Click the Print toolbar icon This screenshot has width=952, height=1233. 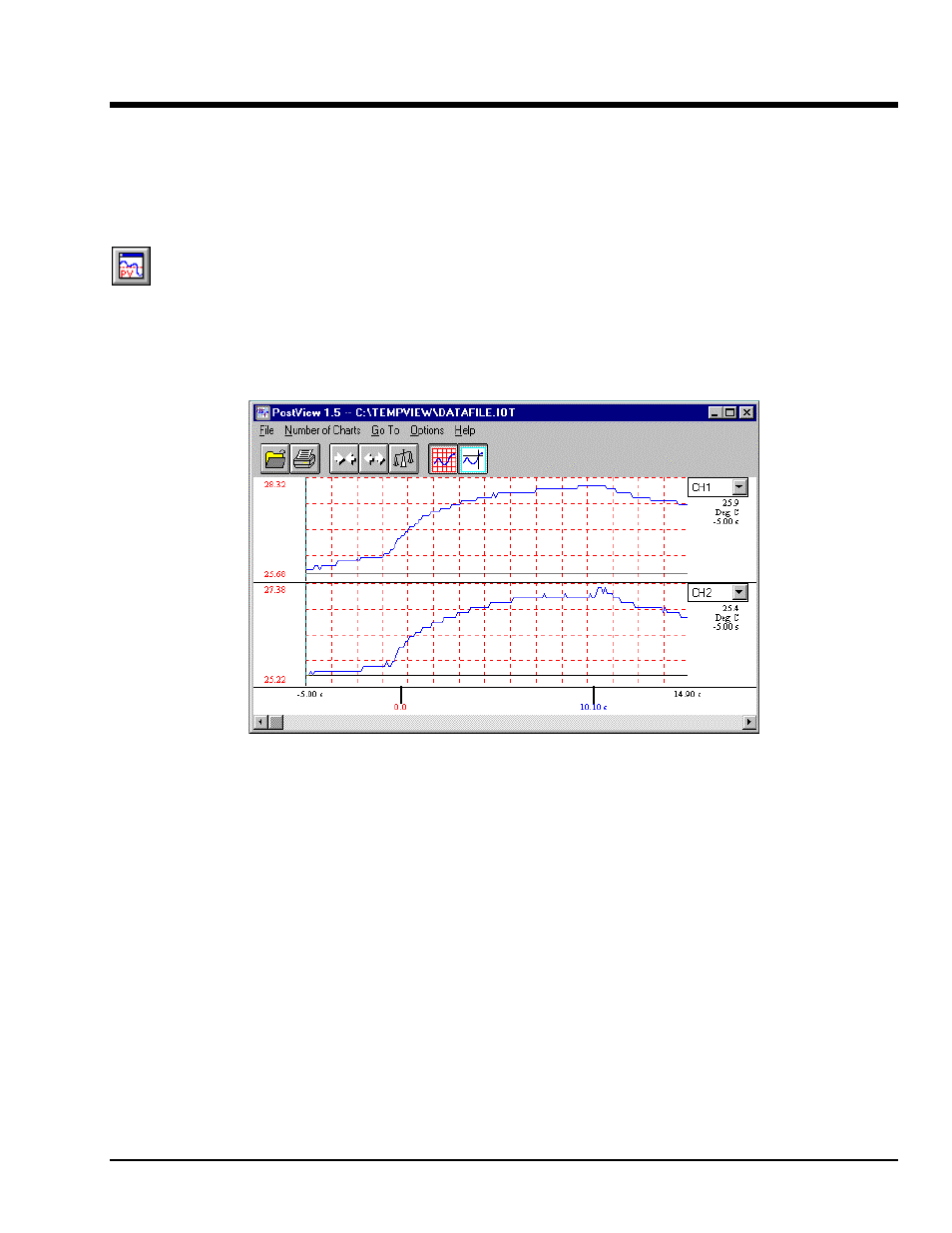click(305, 459)
